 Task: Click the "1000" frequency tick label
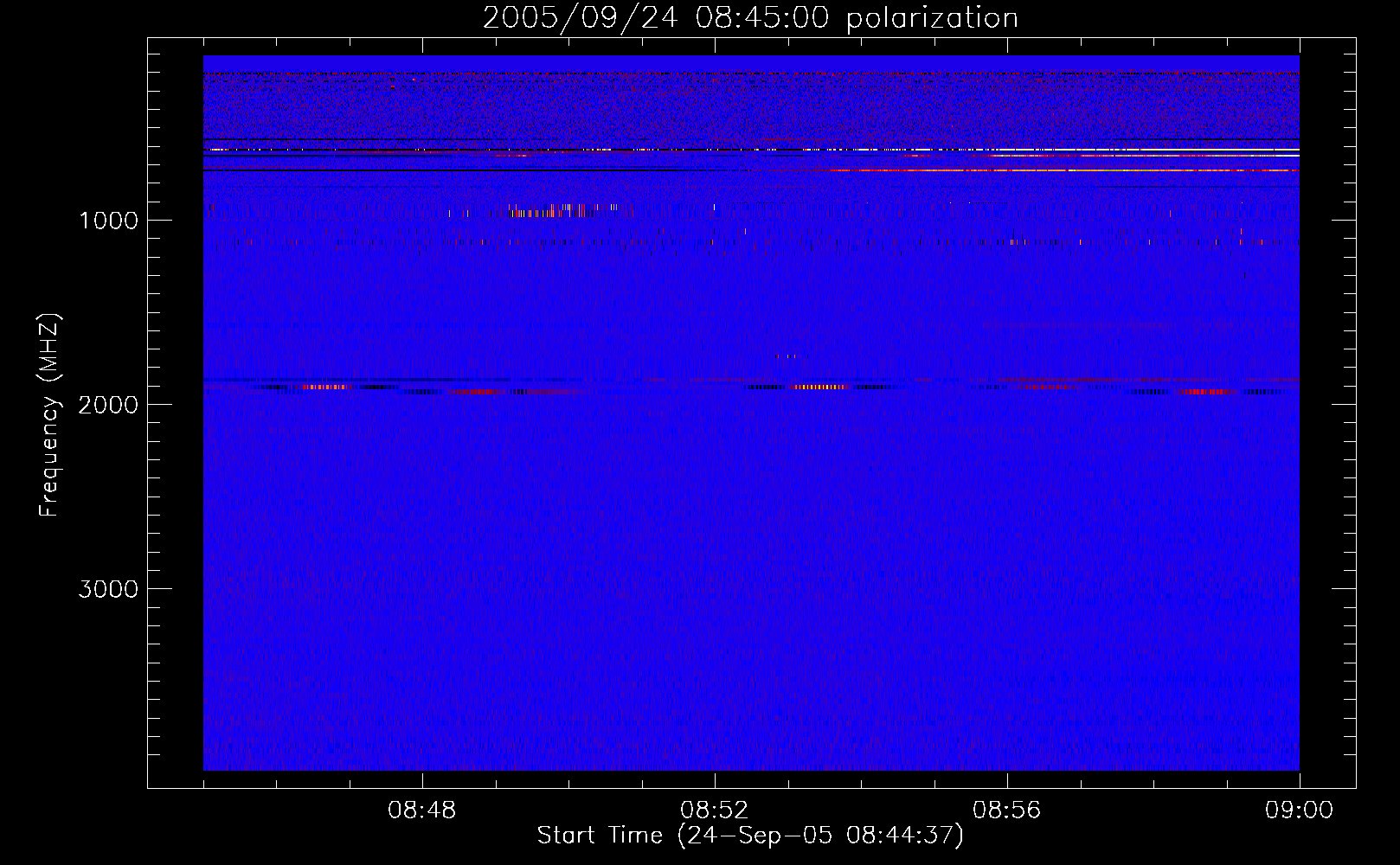pyautogui.click(x=108, y=221)
